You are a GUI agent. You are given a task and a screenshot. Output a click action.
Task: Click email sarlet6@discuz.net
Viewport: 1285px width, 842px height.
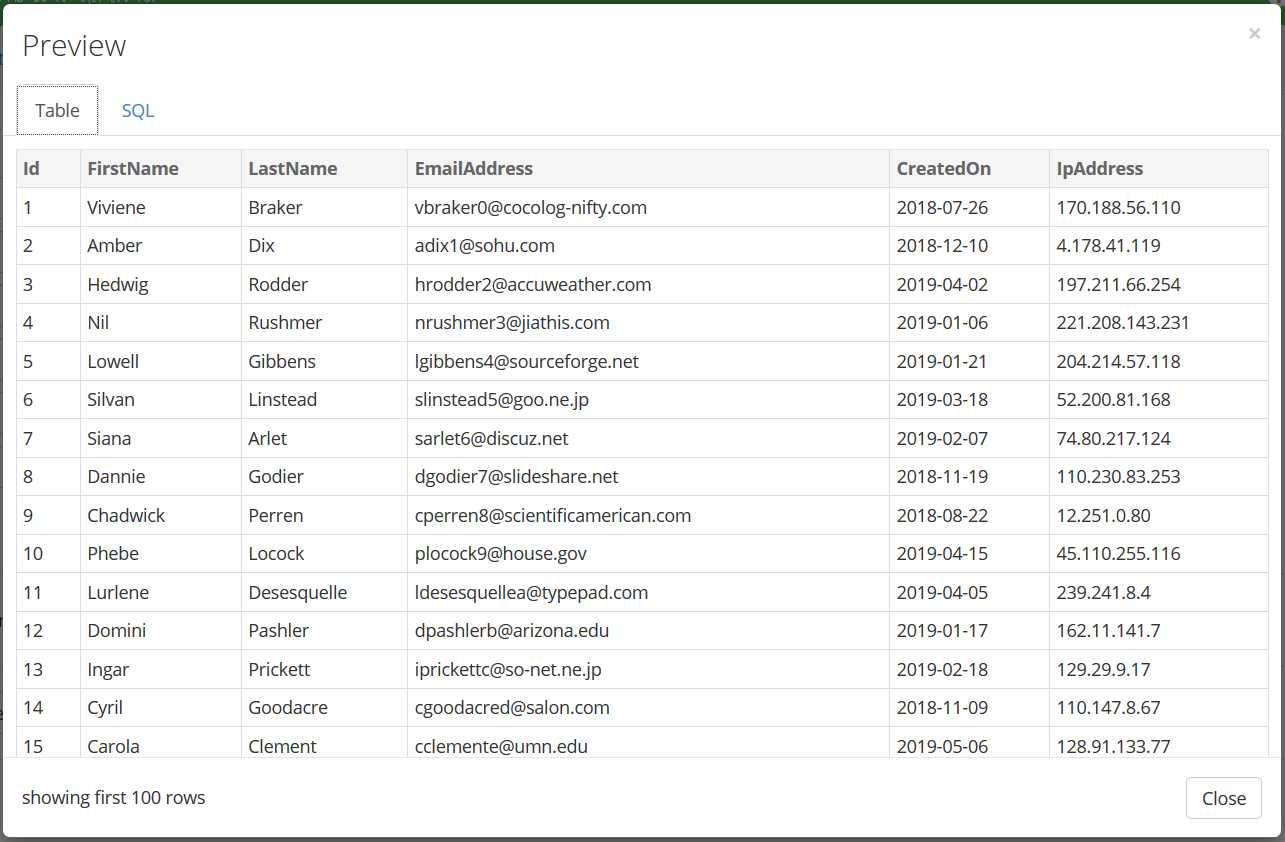[x=492, y=439]
